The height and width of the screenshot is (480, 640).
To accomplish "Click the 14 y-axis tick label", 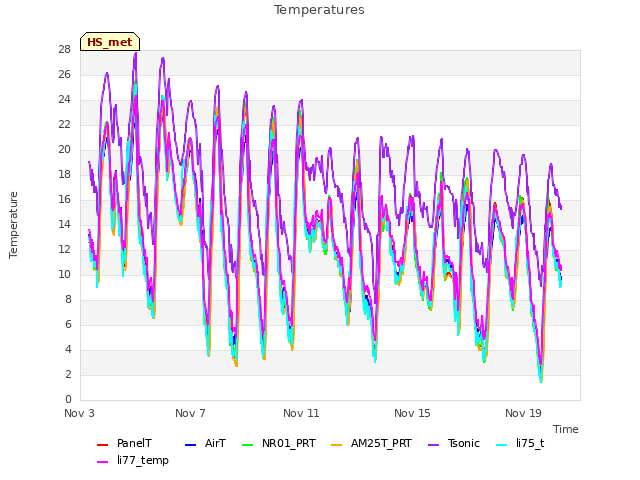I will click(65, 224).
